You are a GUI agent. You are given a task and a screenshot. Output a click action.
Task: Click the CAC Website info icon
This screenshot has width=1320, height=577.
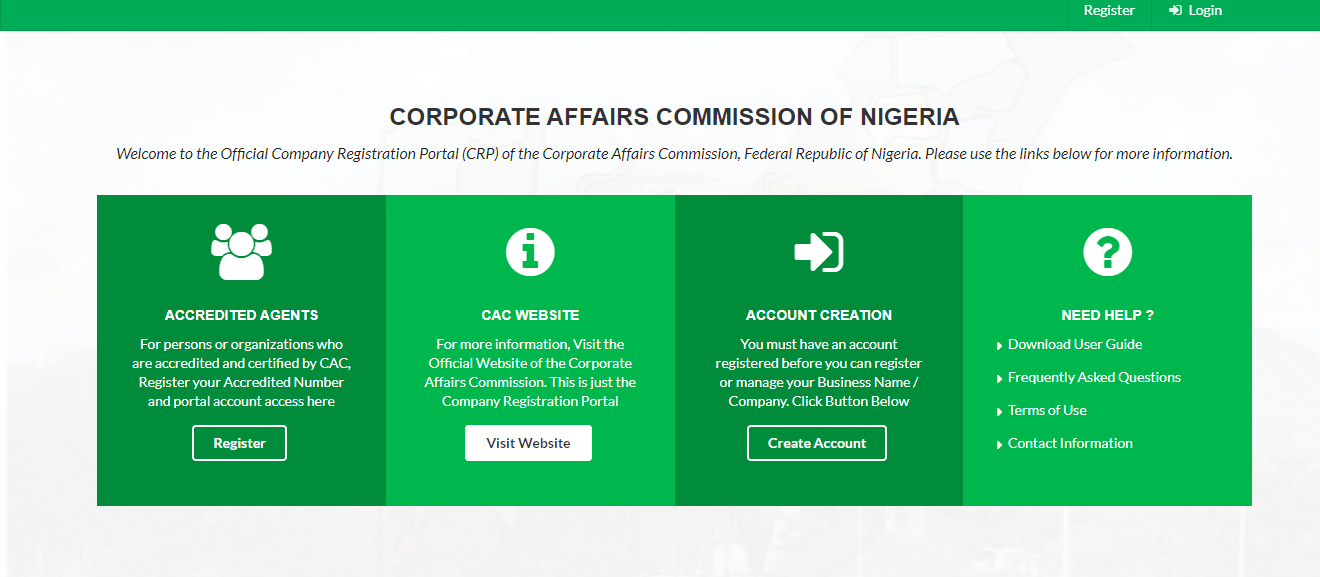click(x=530, y=251)
